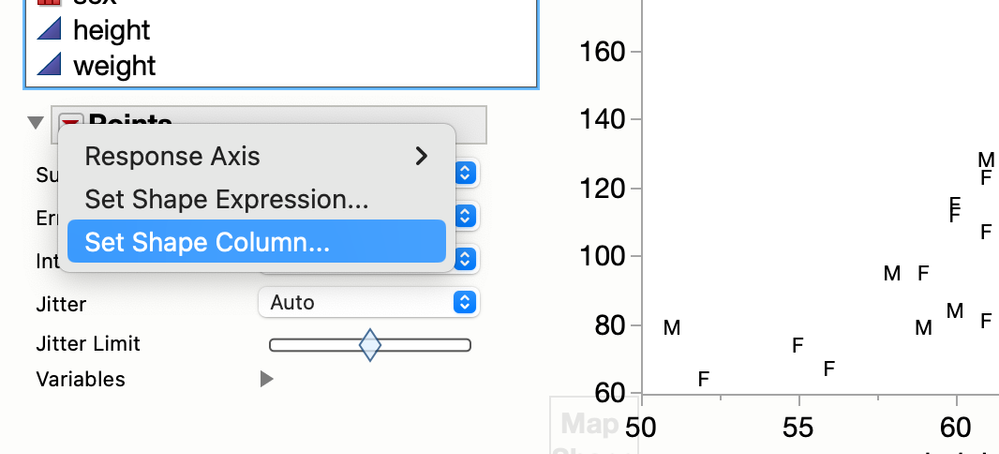Open the Jitter Auto dropdown
The width and height of the screenshot is (999, 454).
(369, 302)
